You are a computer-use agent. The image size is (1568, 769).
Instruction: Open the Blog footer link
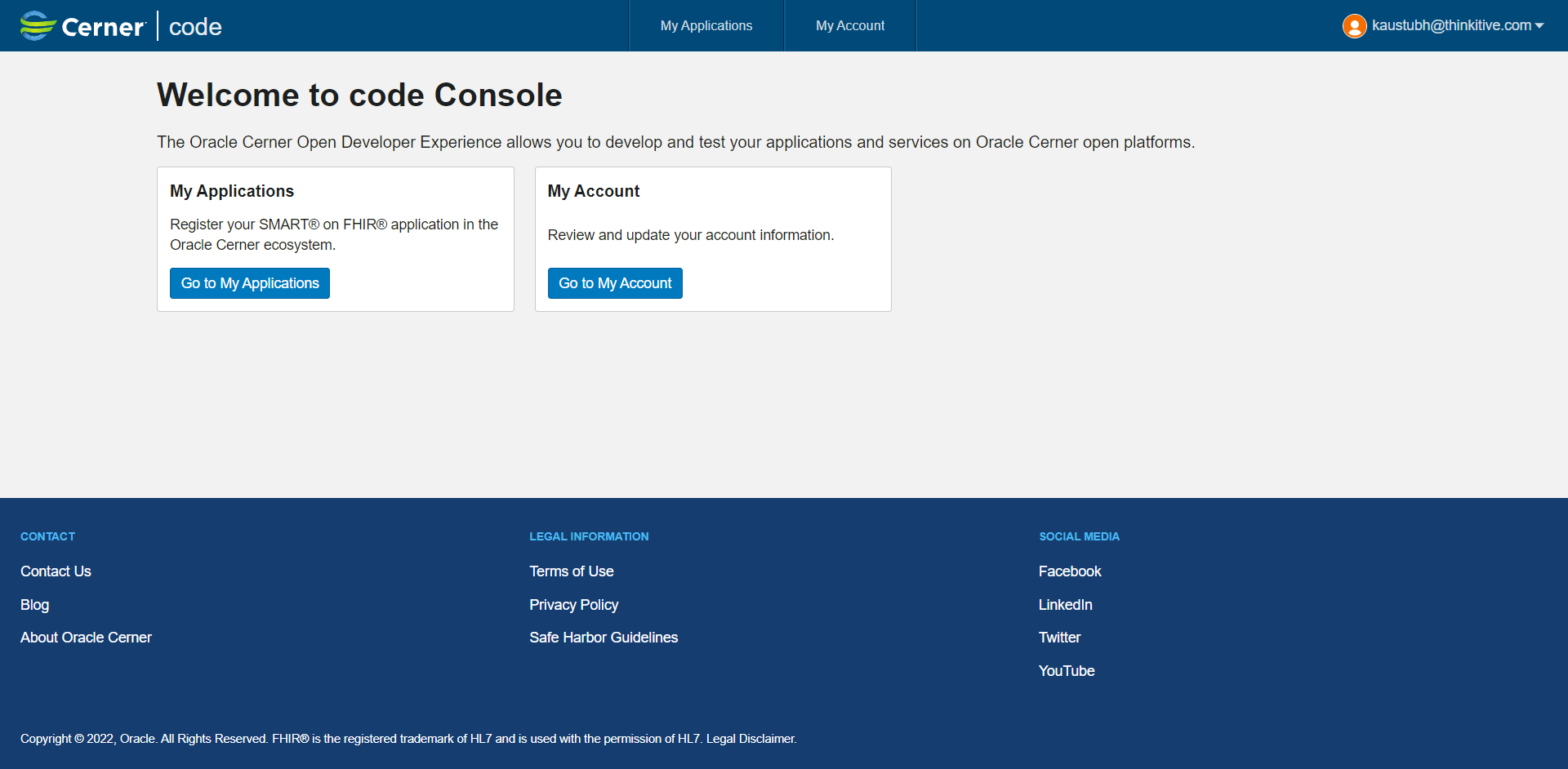click(x=34, y=605)
